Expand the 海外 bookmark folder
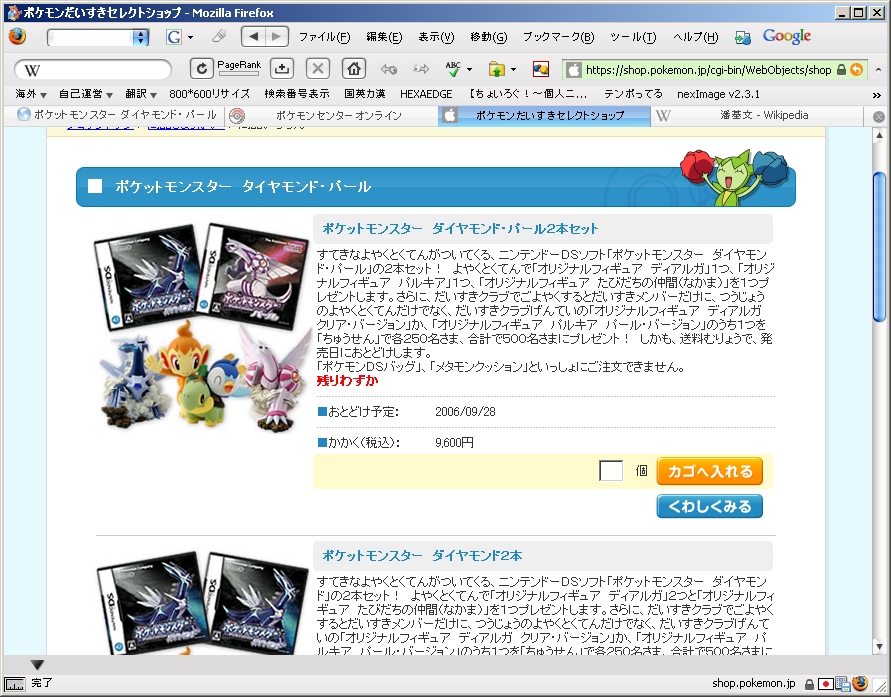Image resolution: width=891 pixels, height=697 pixels. (31, 94)
